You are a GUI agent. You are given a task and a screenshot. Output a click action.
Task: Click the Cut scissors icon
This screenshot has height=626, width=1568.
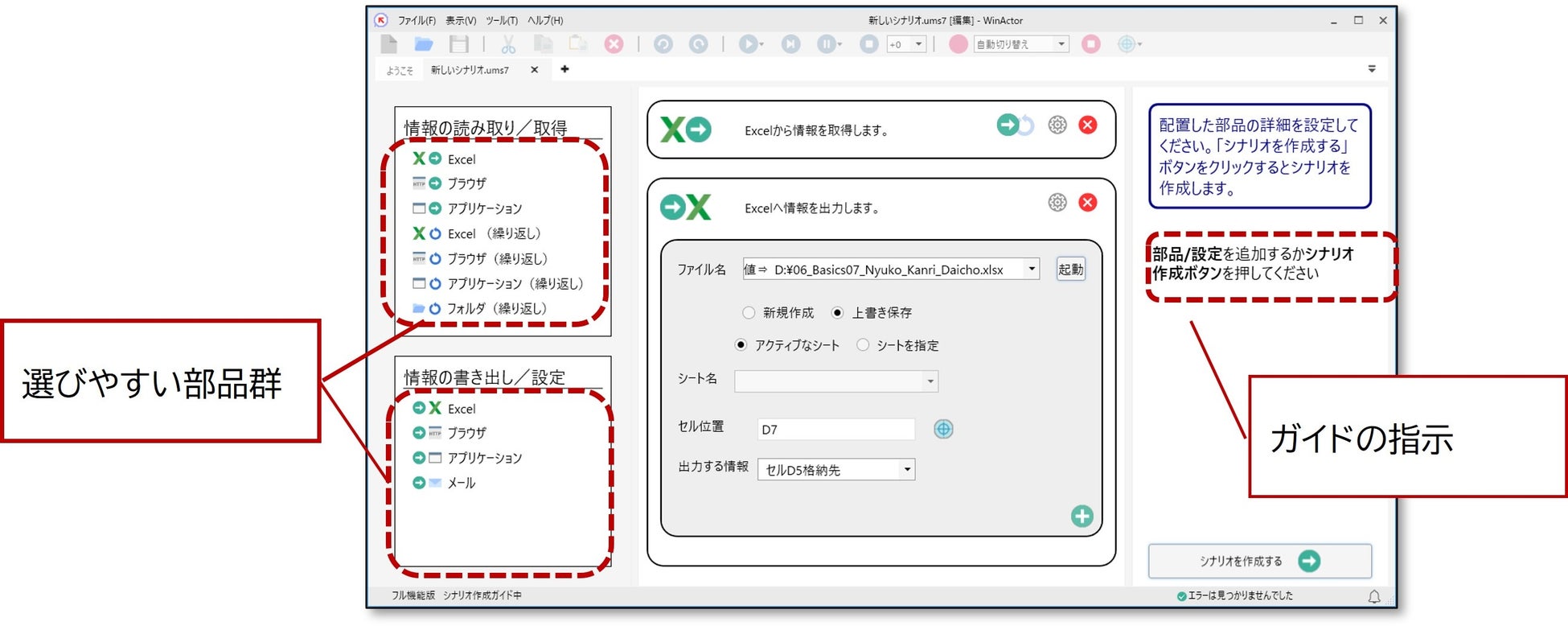coord(508,44)
